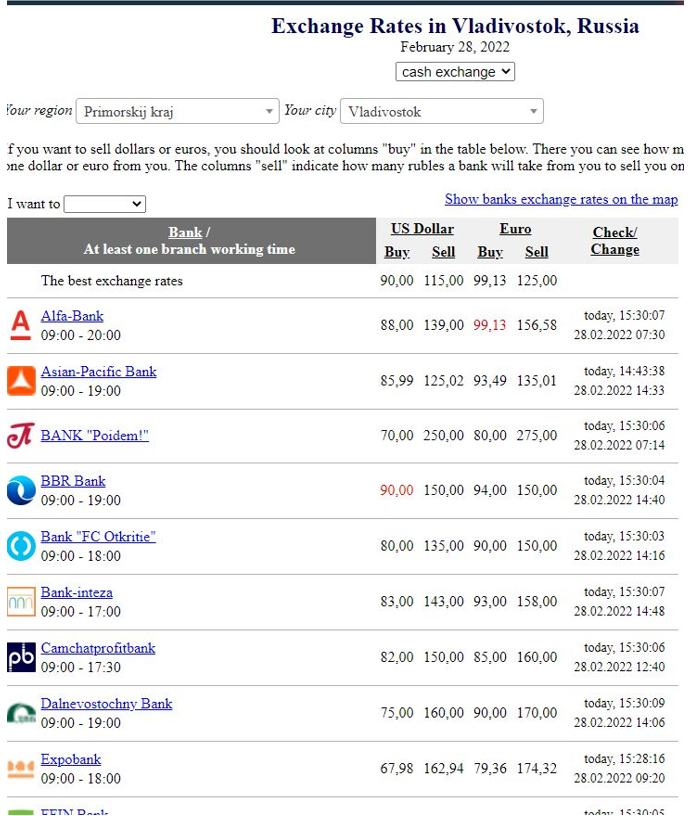Sort by Euro Buy
Image resolution: width=693 pixels, height=816 pixels.
490,252
